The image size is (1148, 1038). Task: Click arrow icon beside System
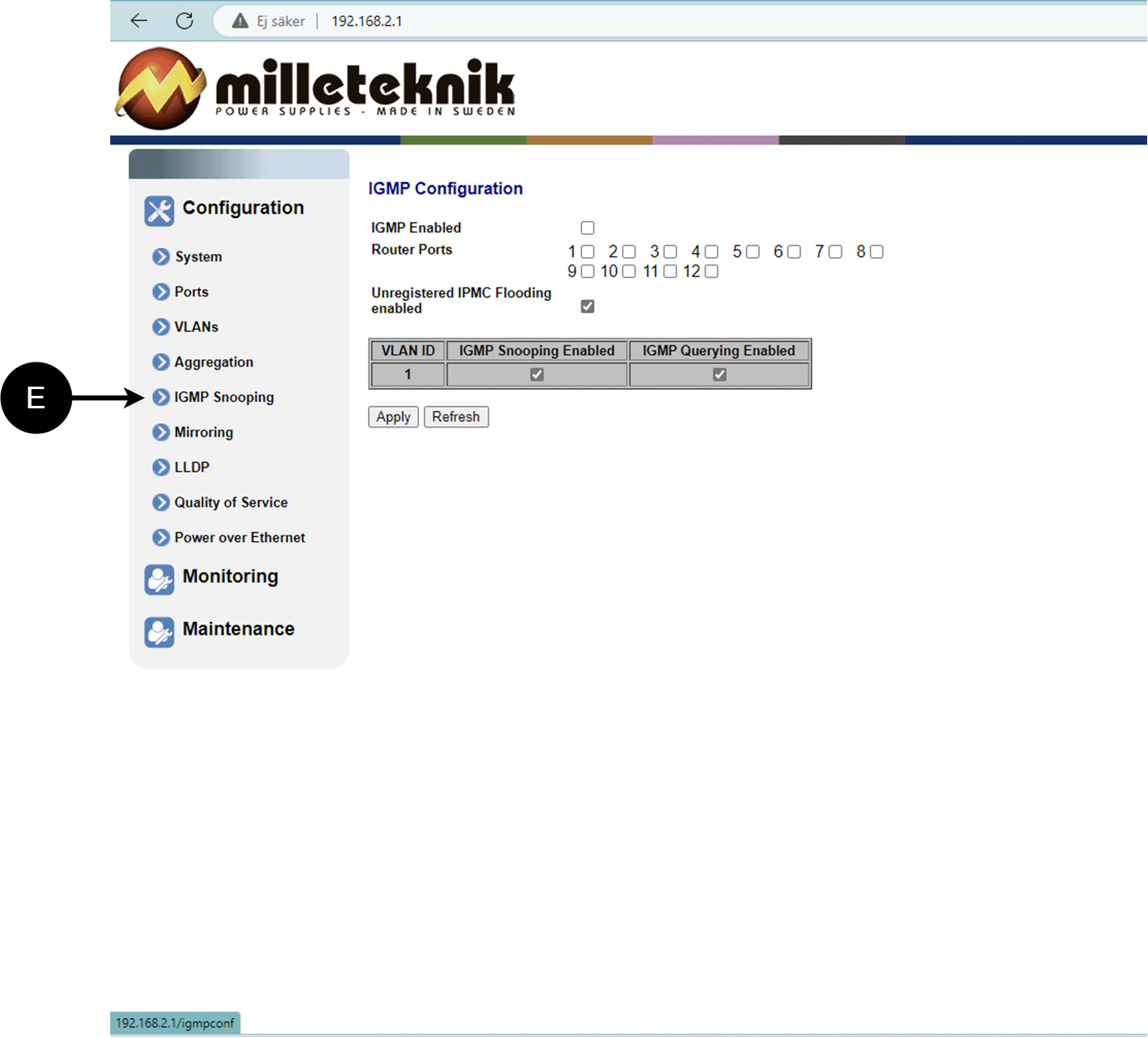[161, 256]
